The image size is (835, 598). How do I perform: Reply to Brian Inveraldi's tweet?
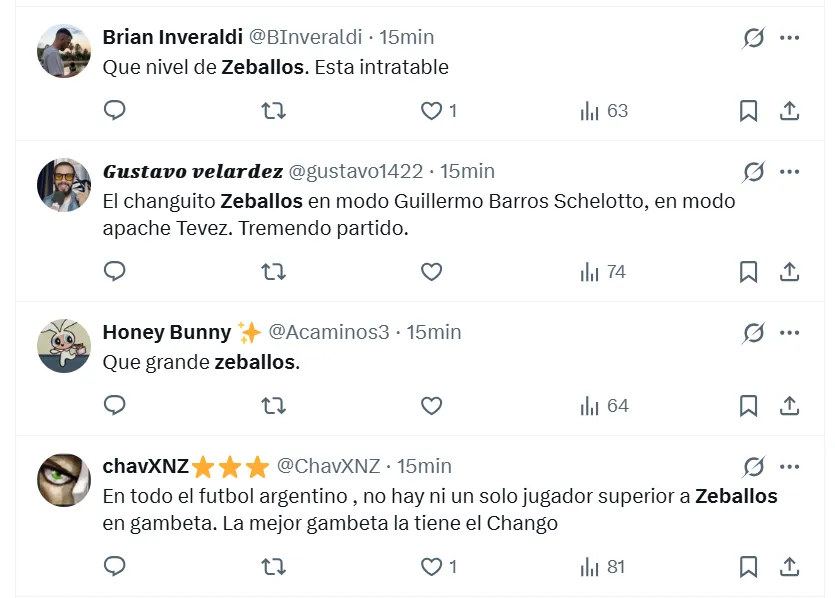pyautogui.click(x=115, y=111)
